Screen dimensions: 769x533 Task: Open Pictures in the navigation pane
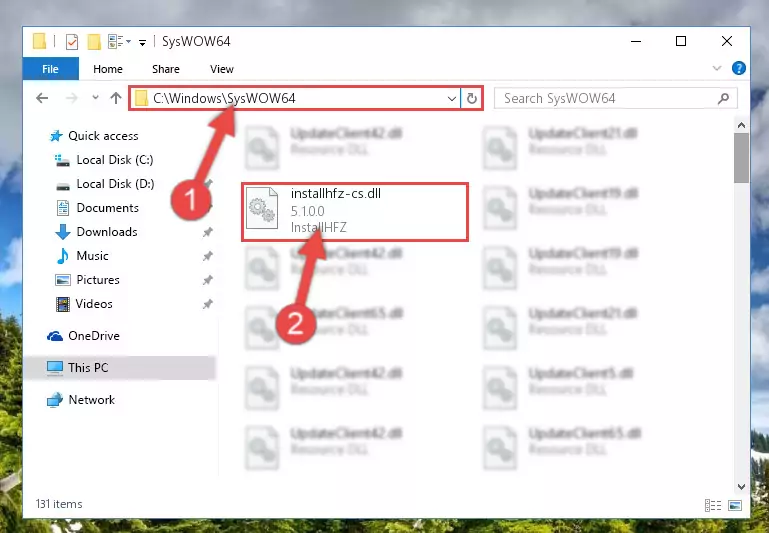coord(98,280)
